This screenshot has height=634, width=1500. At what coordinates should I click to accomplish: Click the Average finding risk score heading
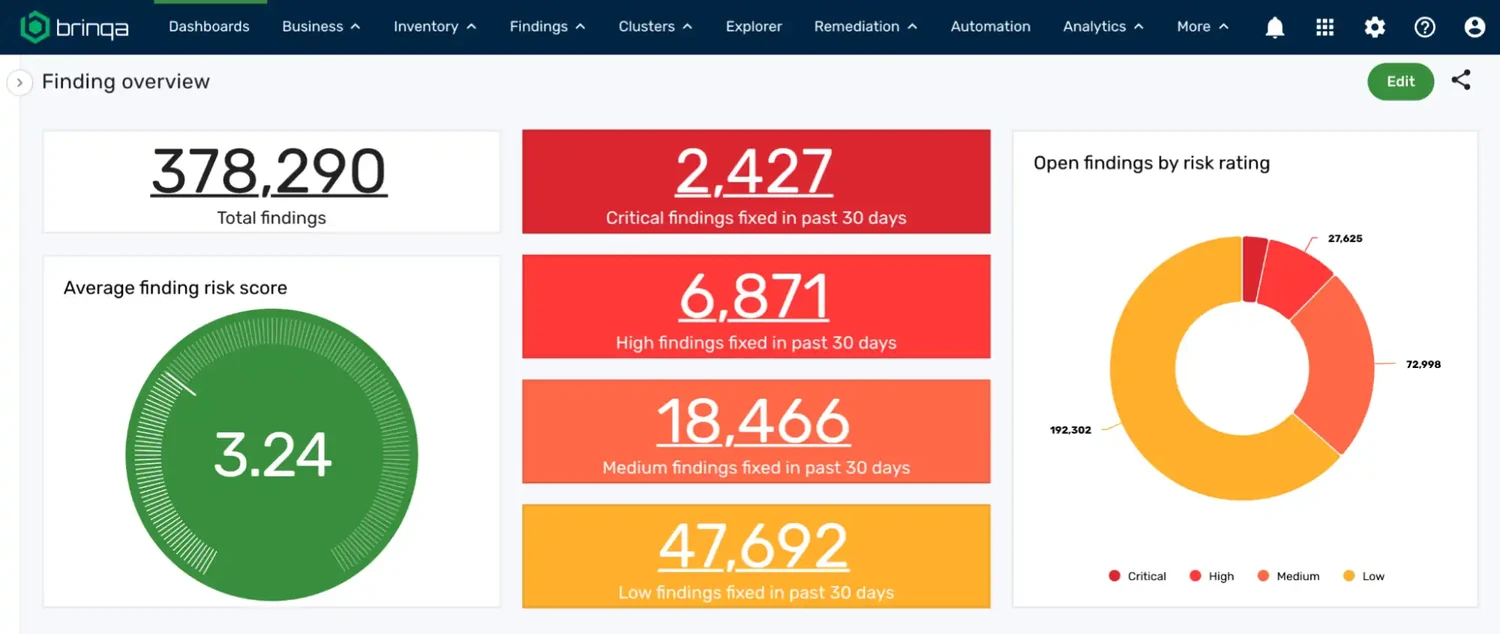(x=175, y=288)
